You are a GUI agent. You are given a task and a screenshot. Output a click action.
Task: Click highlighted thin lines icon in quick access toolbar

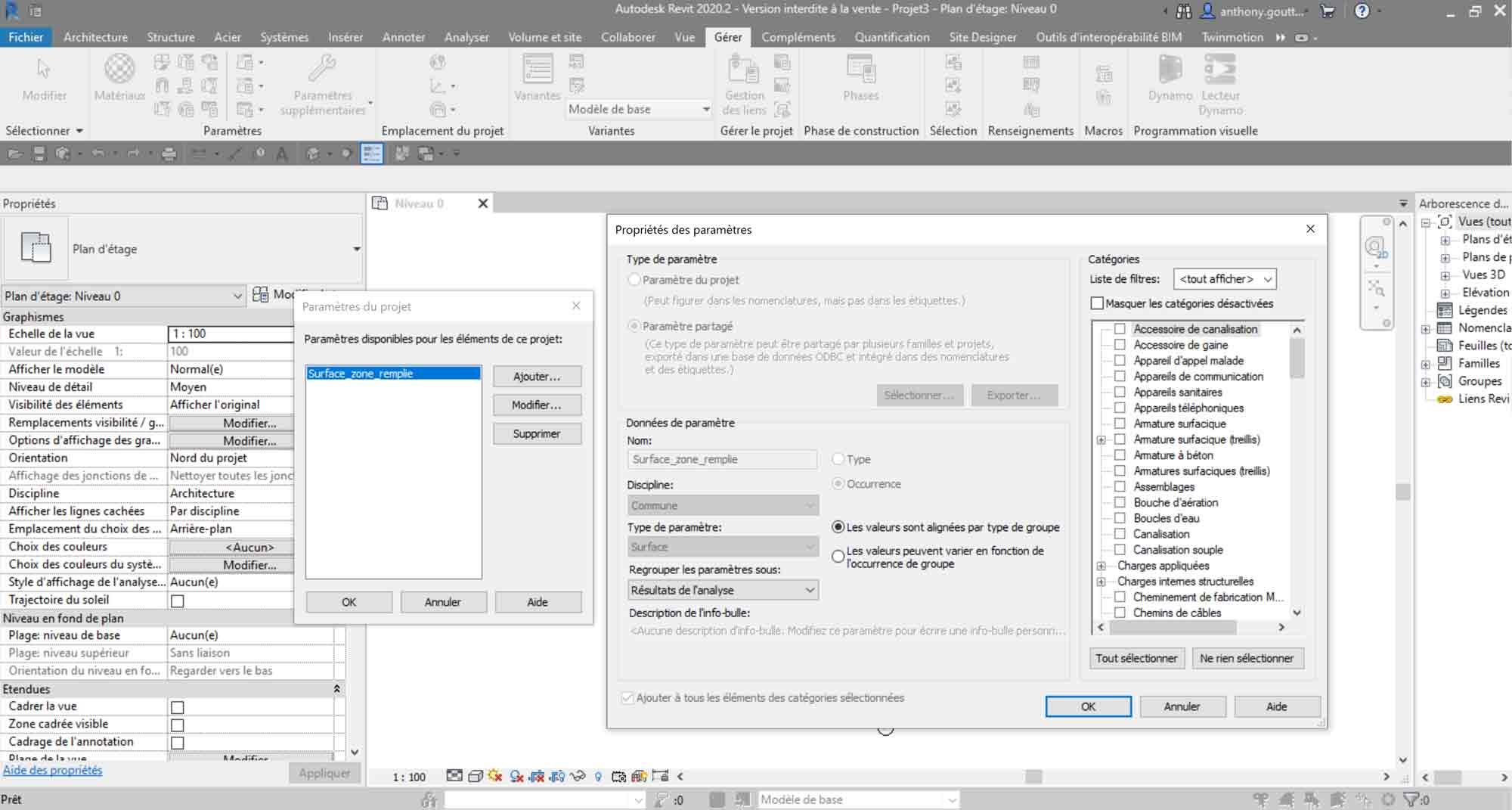click(x=372, y=154)
